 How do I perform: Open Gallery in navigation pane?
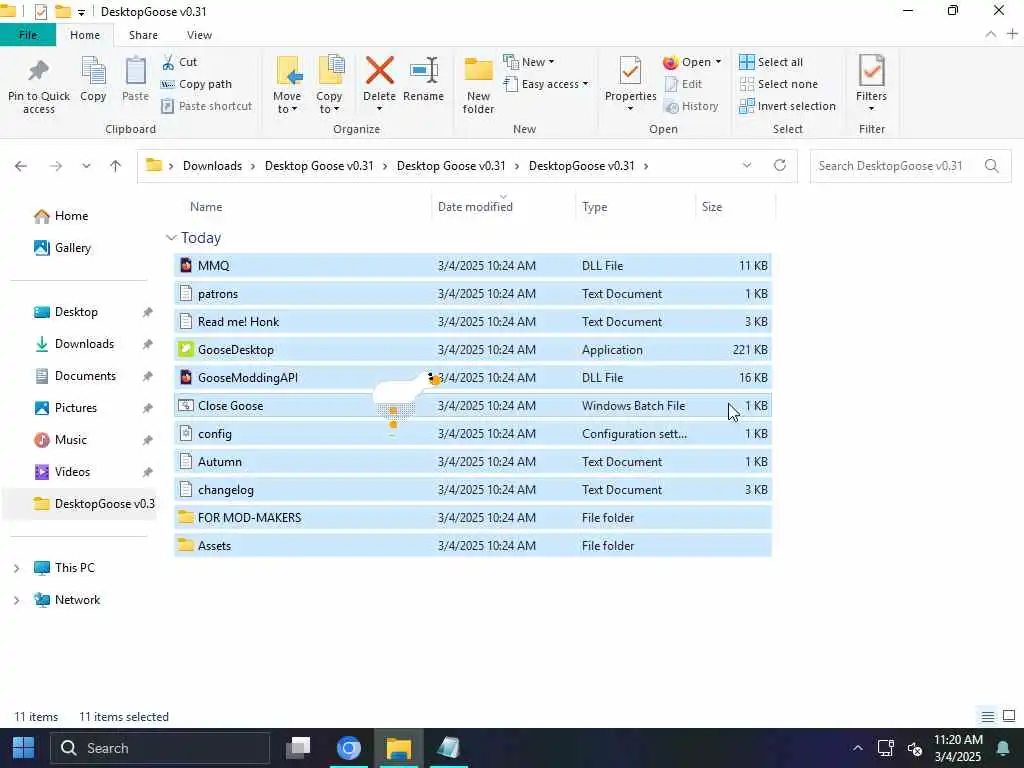(62, 248)
